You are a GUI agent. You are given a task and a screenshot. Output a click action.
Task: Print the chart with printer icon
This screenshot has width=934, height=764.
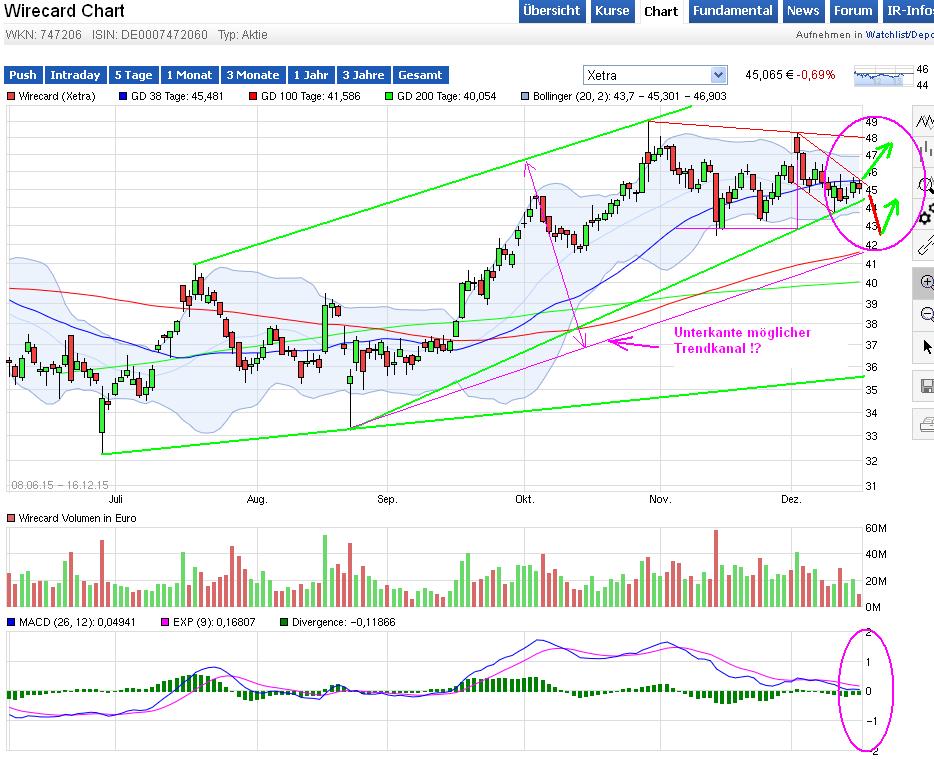click(x=924, y=425)
